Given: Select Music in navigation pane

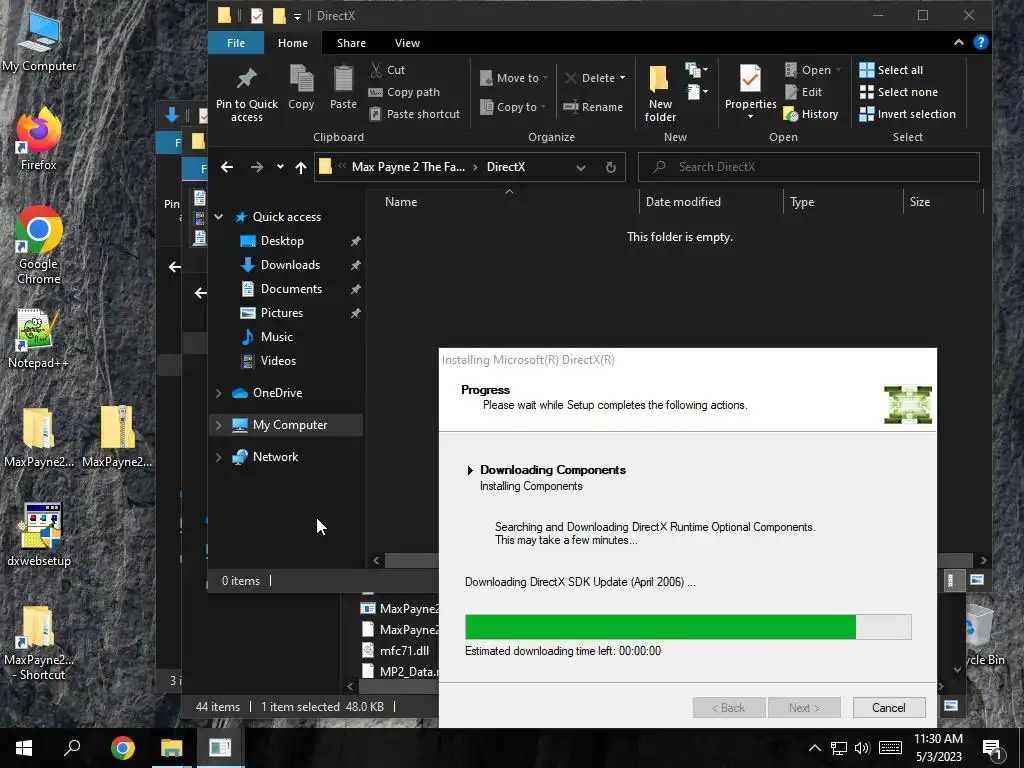Looking at the screenshot, I should [x=276, y=337].
